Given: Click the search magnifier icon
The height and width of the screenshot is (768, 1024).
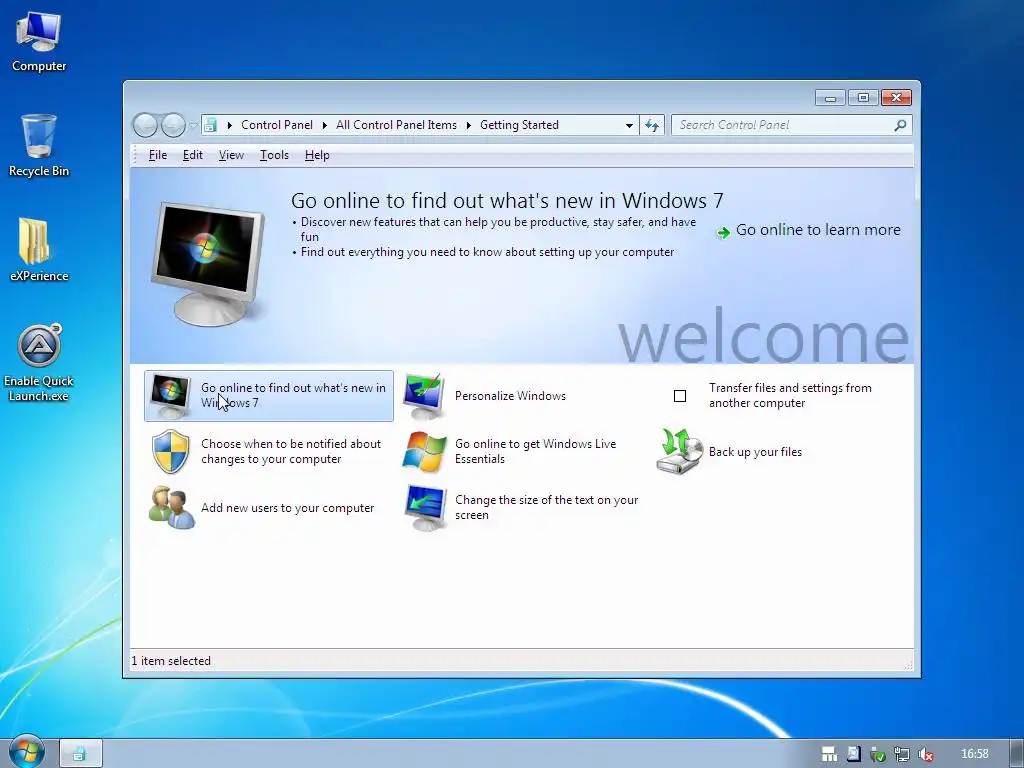Looking at the screenshot, I should point(901,125).
